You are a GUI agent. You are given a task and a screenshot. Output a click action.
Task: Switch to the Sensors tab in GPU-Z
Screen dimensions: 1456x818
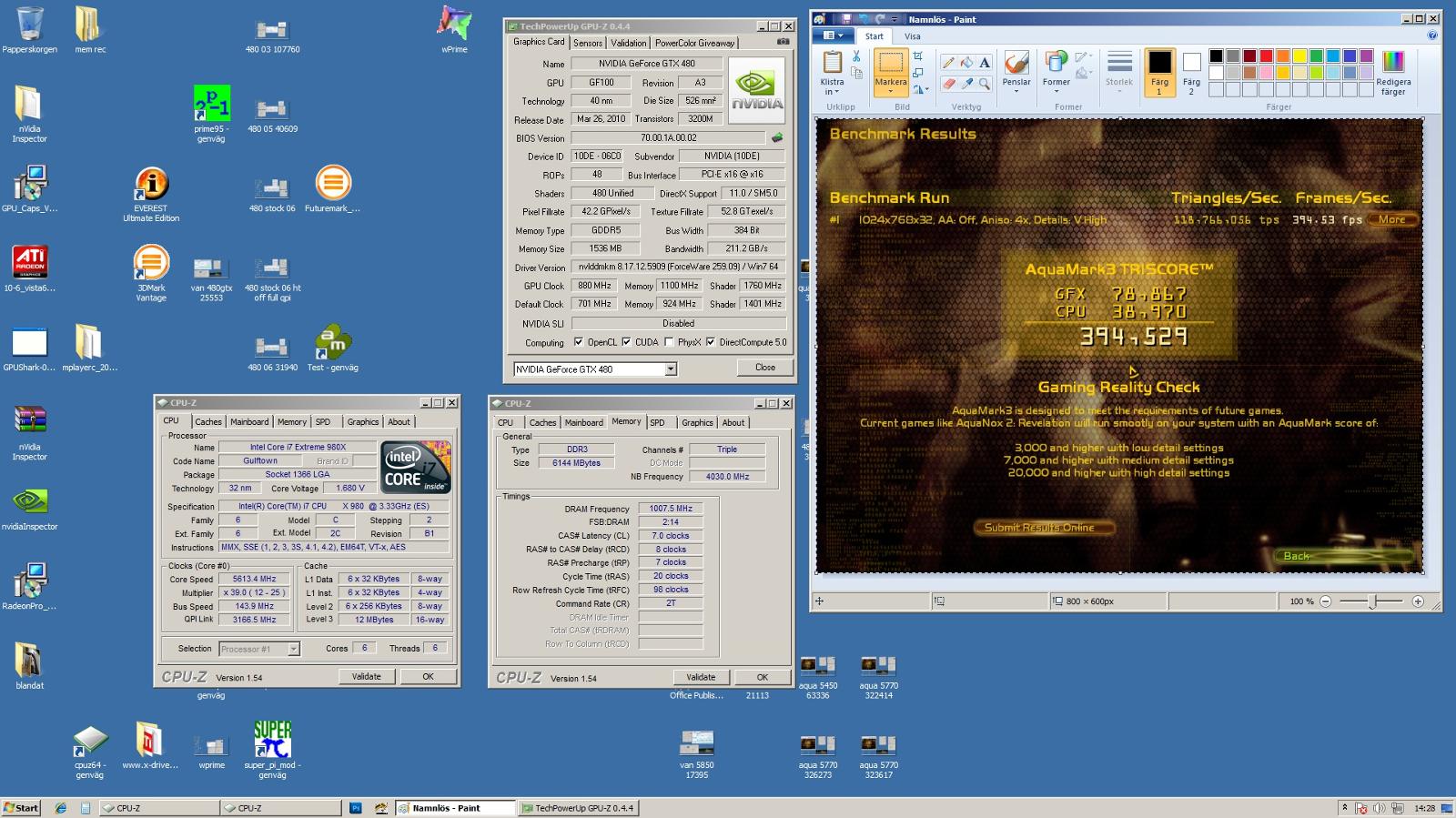[x=588, y=43]
